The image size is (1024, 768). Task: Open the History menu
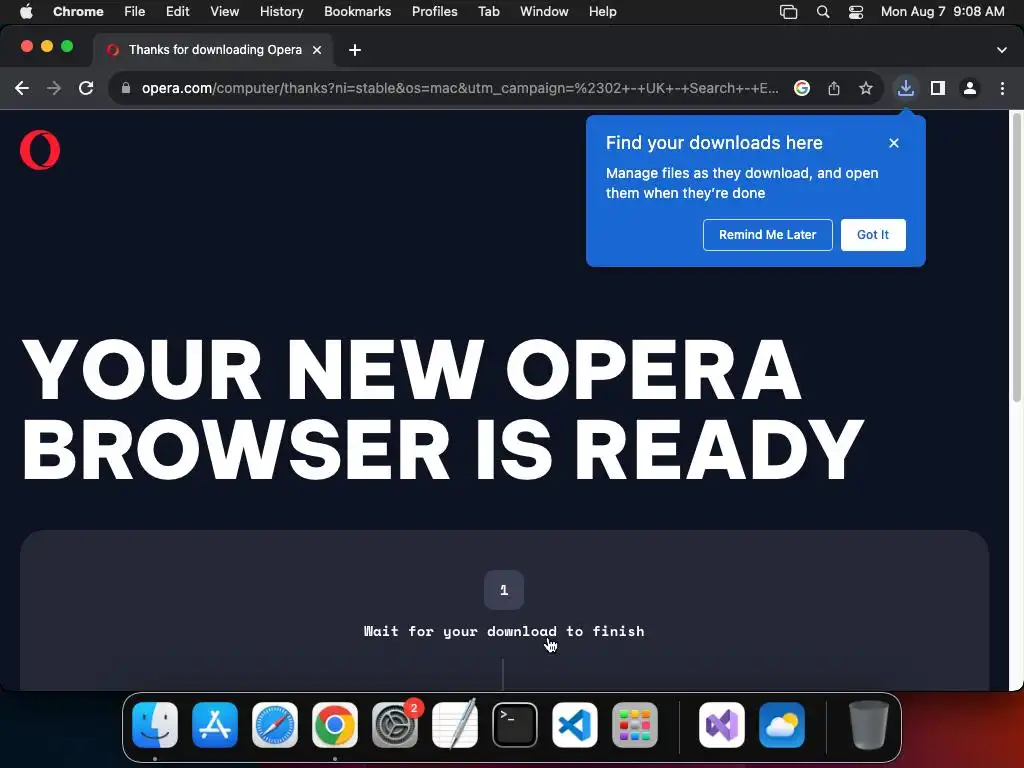click(x=281, y=12)
